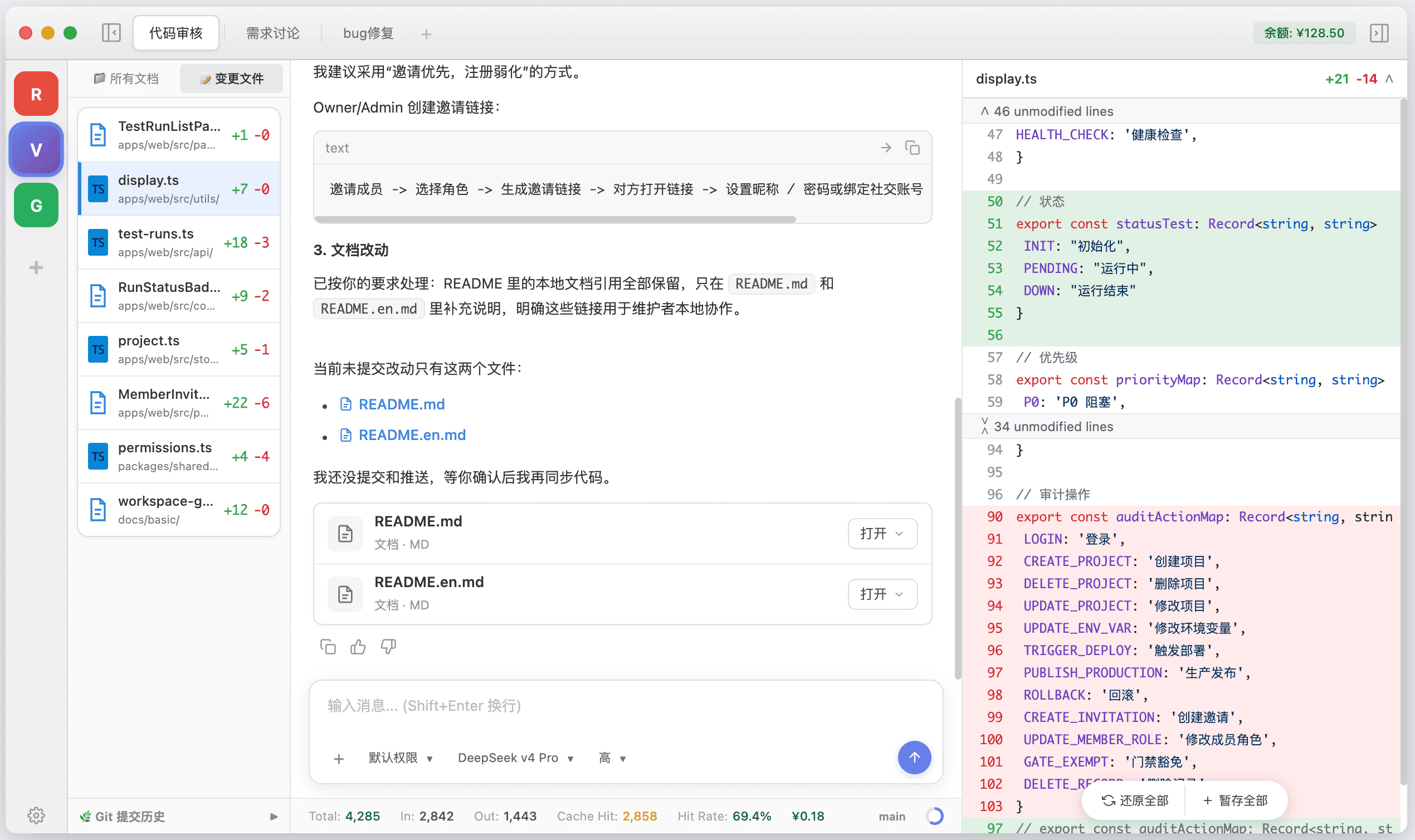The height and width of the screenshot is (840, 1415).
Task: Click the inline README.en.md code chip
Action: click(x=368, y=309)
